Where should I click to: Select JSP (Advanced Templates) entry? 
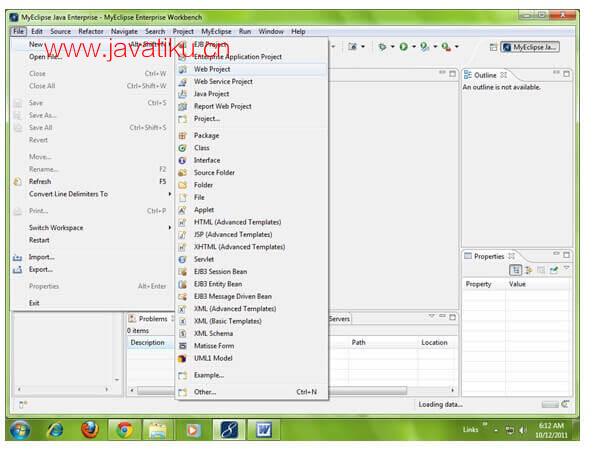[251, 235]
